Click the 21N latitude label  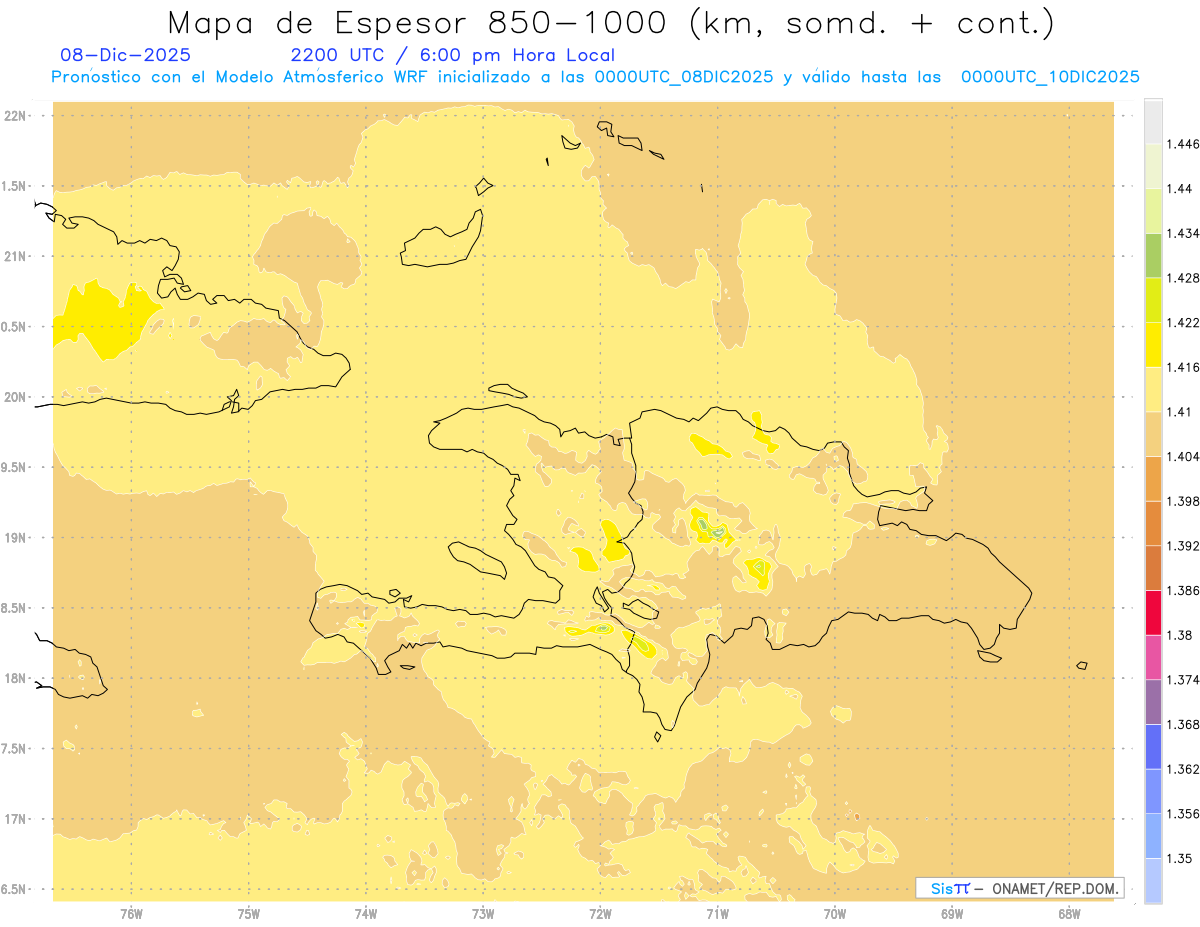14,256
